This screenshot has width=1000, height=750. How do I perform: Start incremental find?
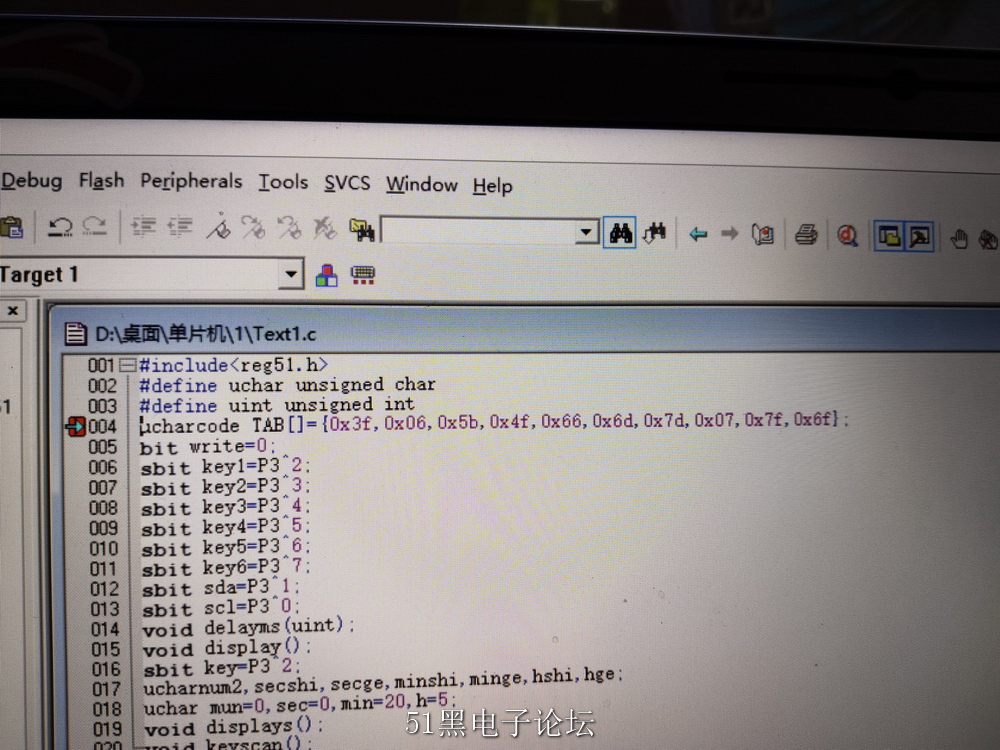[x=655, y=233]
